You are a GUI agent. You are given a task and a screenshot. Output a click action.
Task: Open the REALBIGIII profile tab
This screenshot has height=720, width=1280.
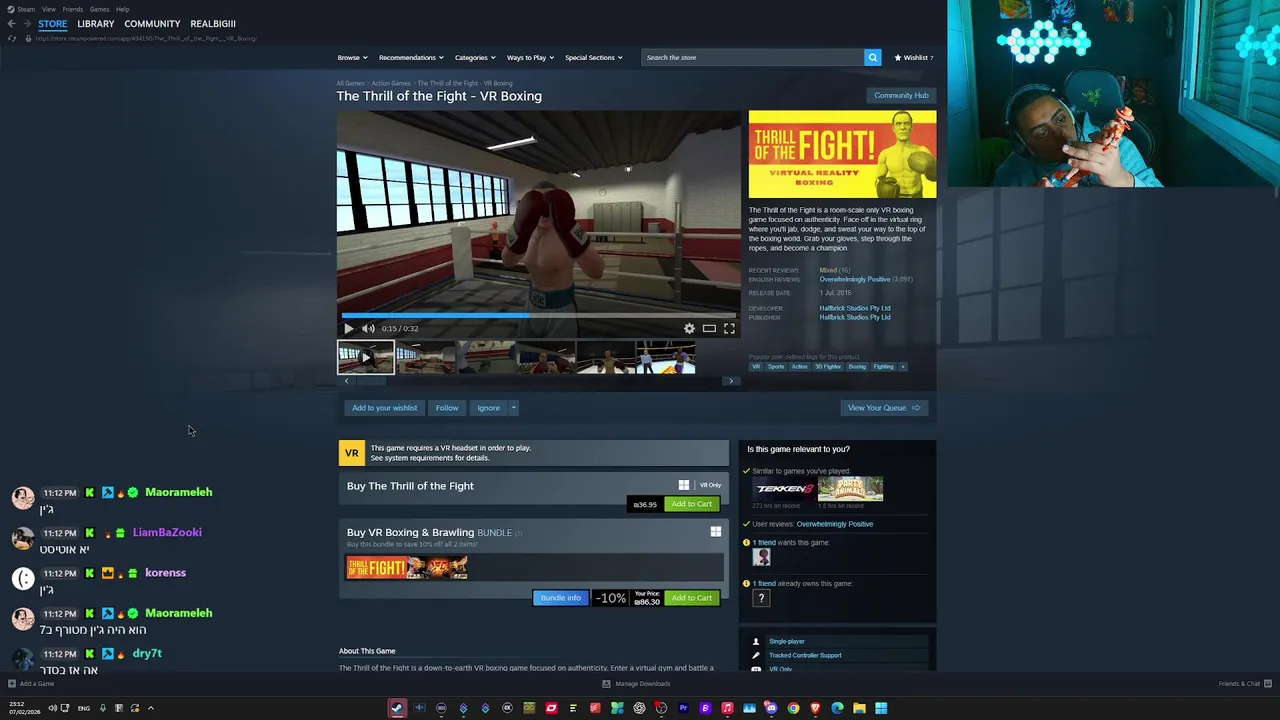pos(213,24)
